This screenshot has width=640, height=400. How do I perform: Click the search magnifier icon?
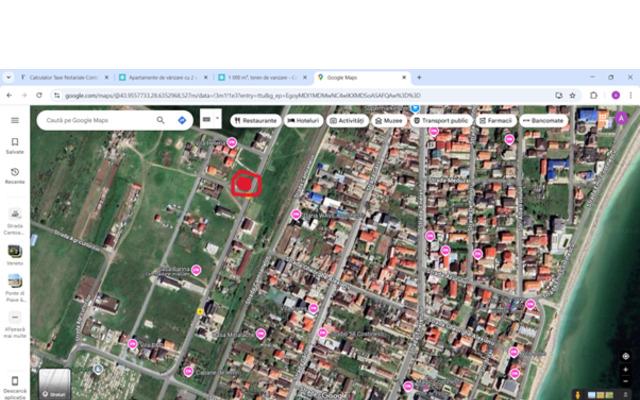161,120
